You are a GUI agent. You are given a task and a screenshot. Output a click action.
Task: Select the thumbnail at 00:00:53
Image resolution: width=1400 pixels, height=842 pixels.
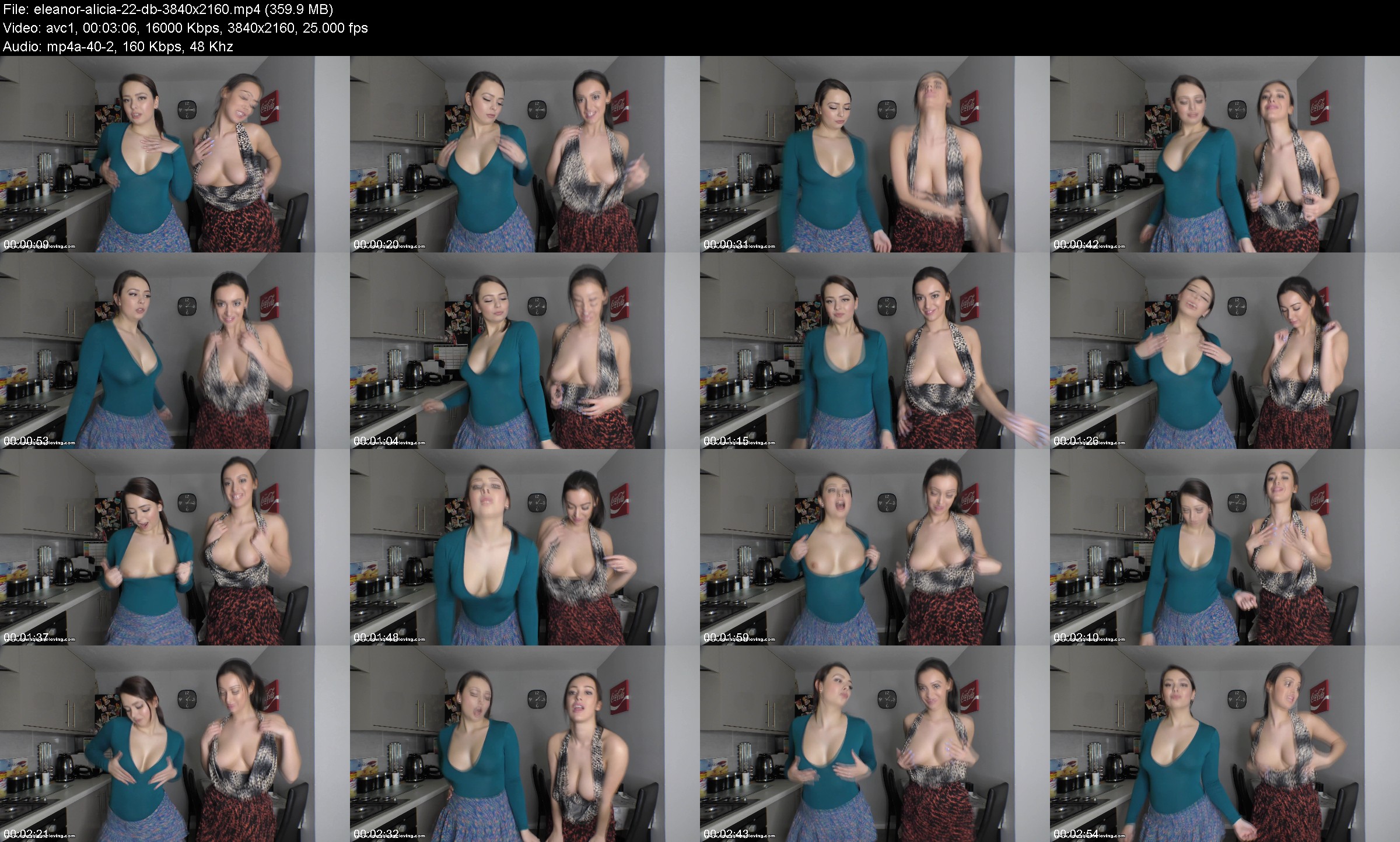pyautogui.click(x=175, y=350)
